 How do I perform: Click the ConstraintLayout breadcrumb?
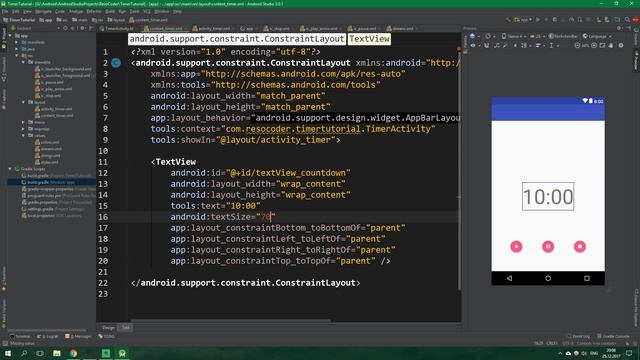[237, 39]
